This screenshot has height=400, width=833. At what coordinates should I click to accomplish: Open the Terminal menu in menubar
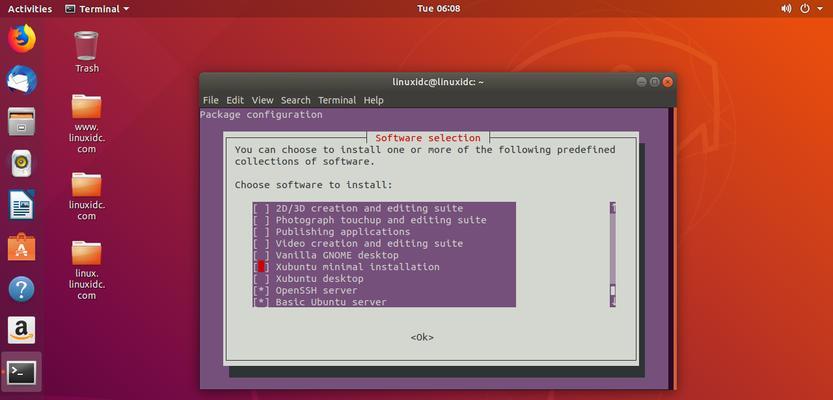pos(337,100)
